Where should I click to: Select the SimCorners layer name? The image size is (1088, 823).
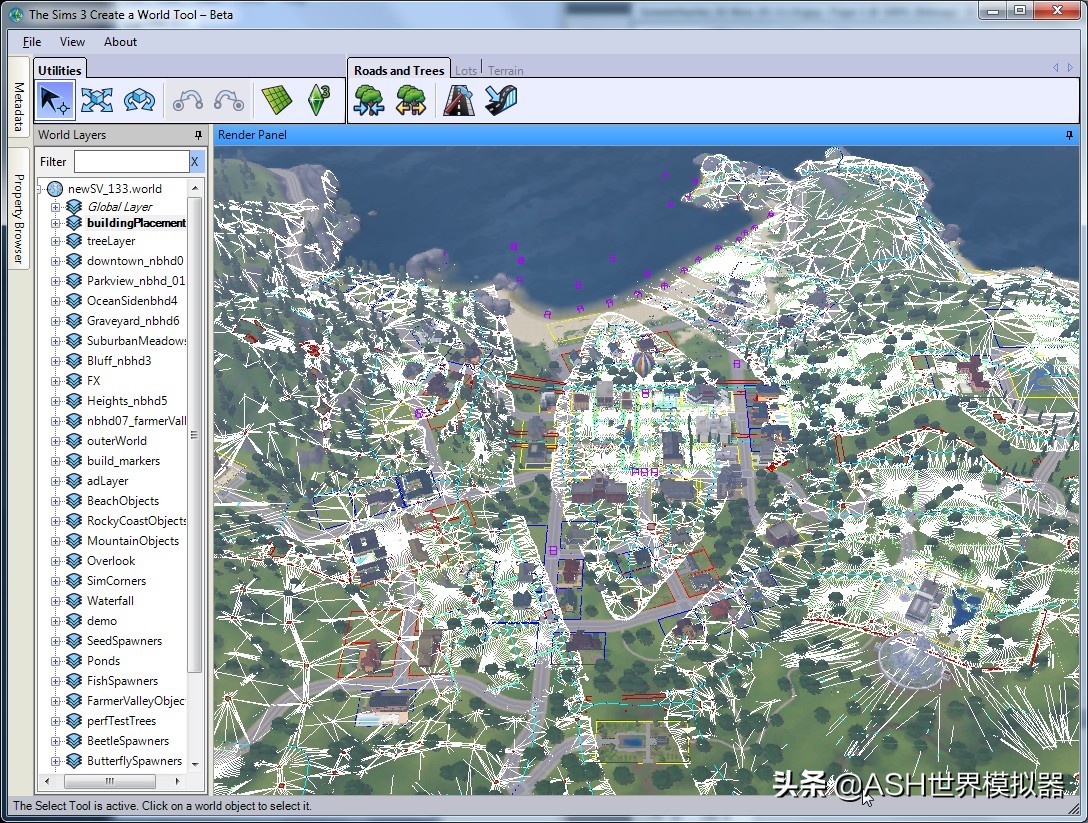(x=117, y=581)
